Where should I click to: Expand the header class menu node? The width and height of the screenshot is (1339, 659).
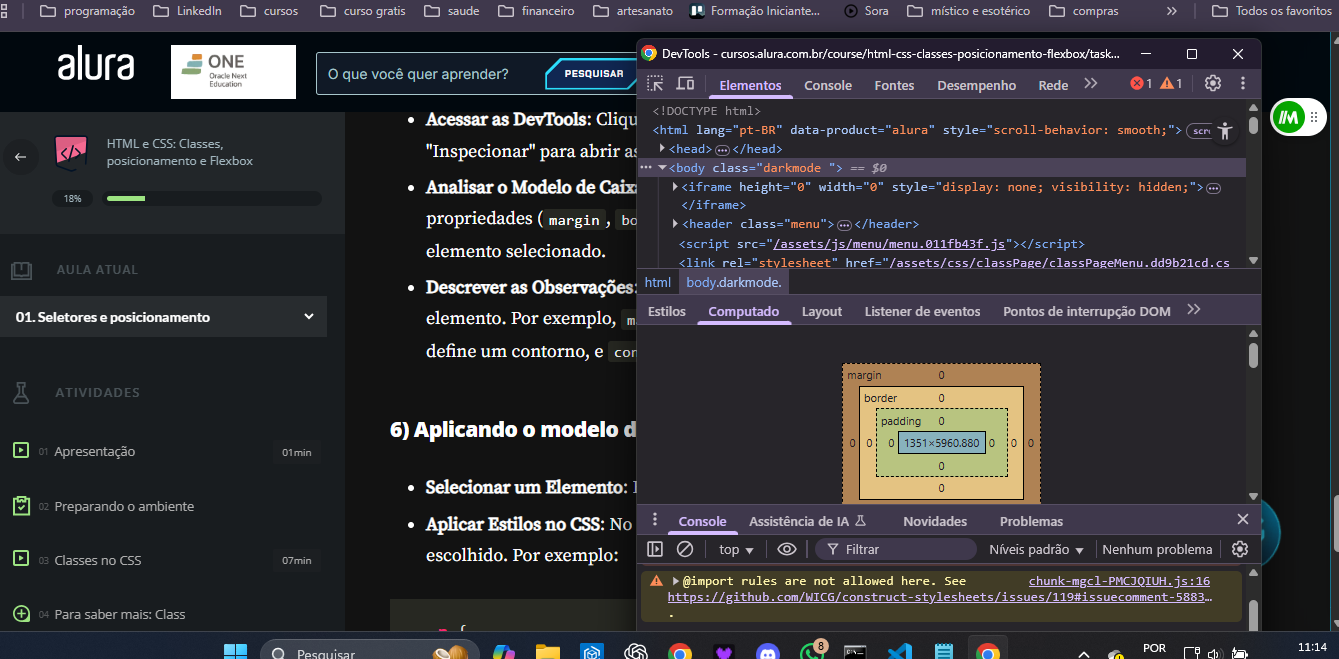(x=676, y=224)
